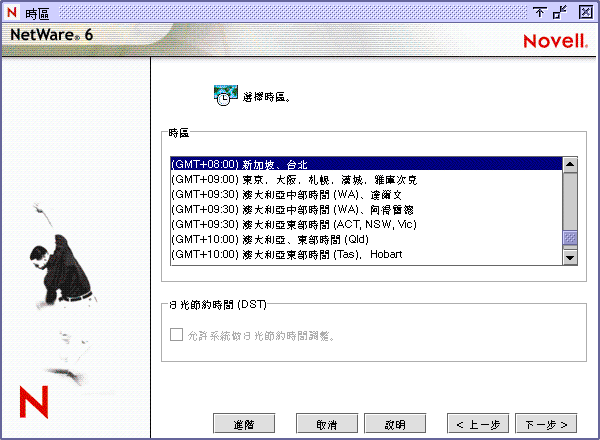Close the 時區 window

[x=585, y=13]
